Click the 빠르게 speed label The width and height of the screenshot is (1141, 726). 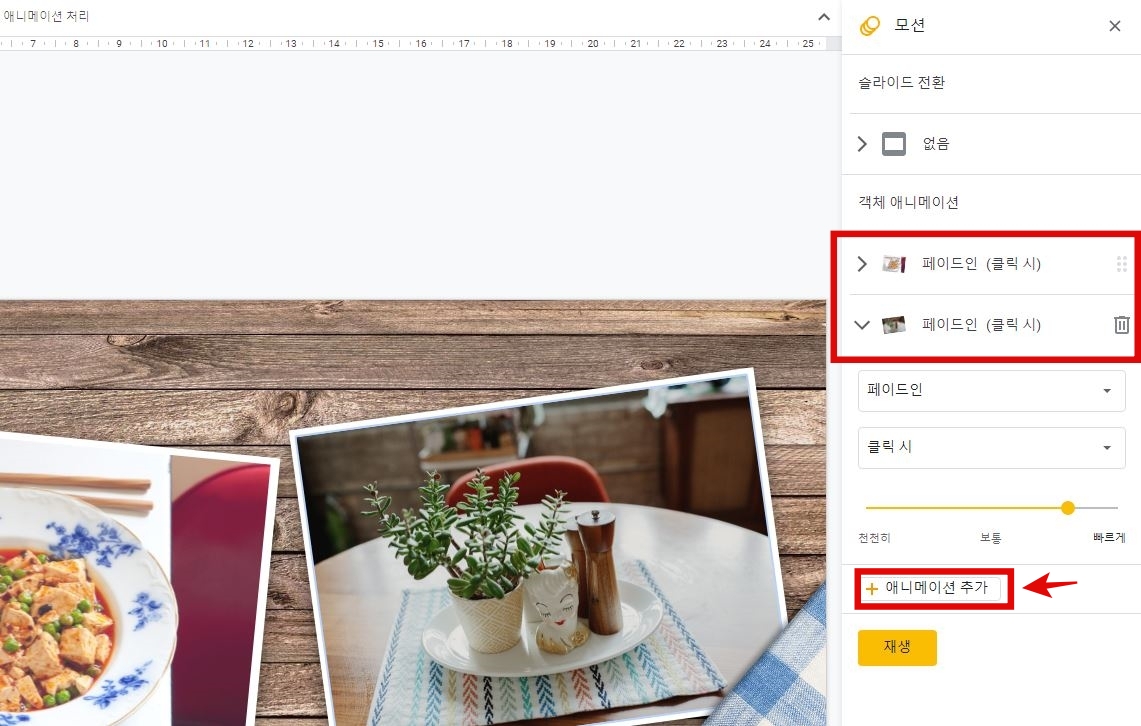click(x=1109, y=538)
